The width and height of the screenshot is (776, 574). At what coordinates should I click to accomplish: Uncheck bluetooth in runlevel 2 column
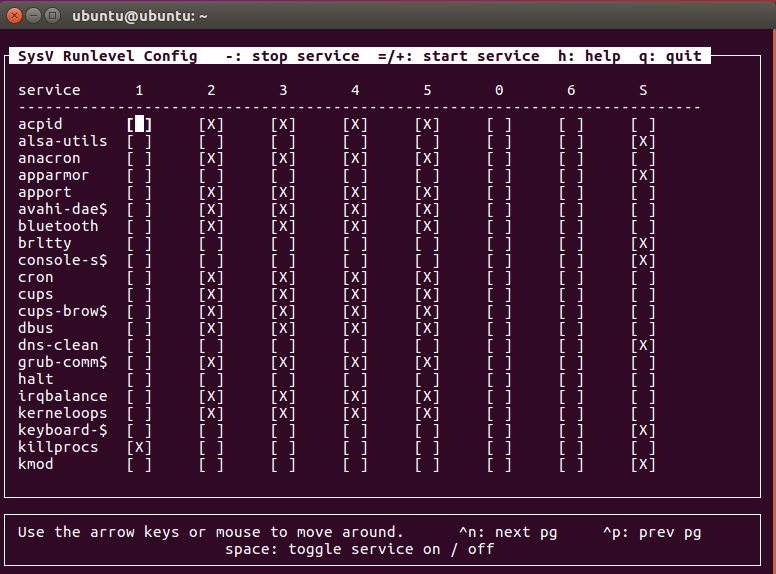[211, 226]
